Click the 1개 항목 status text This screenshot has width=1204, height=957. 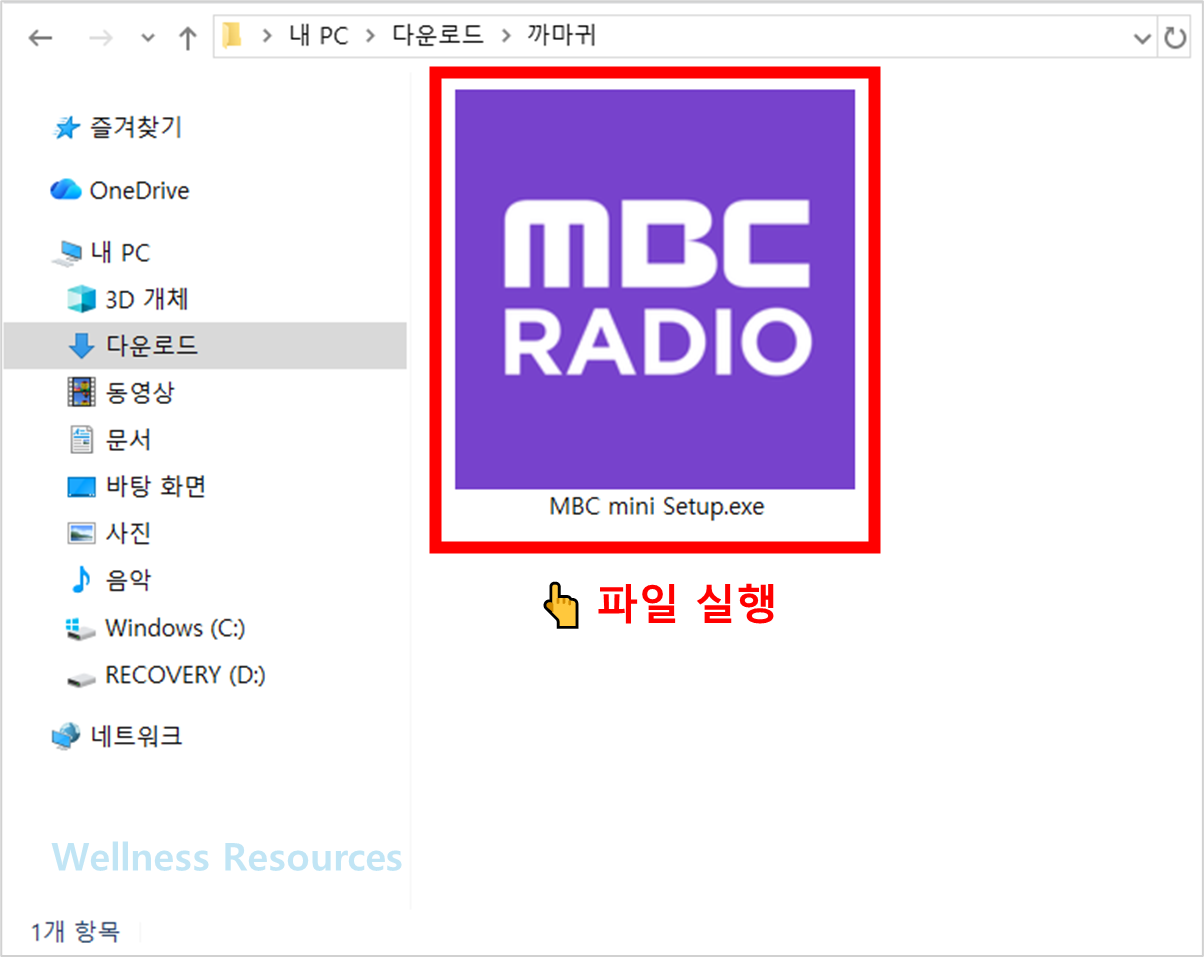click(x=75, y=931)
